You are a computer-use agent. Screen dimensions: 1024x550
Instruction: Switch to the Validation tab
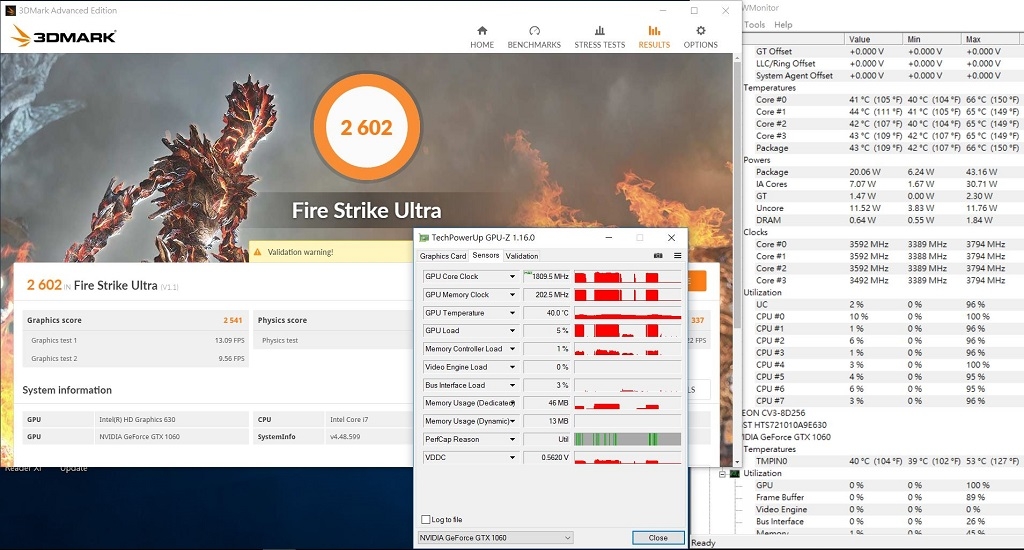pyautogui.click(x=522, y=256)
